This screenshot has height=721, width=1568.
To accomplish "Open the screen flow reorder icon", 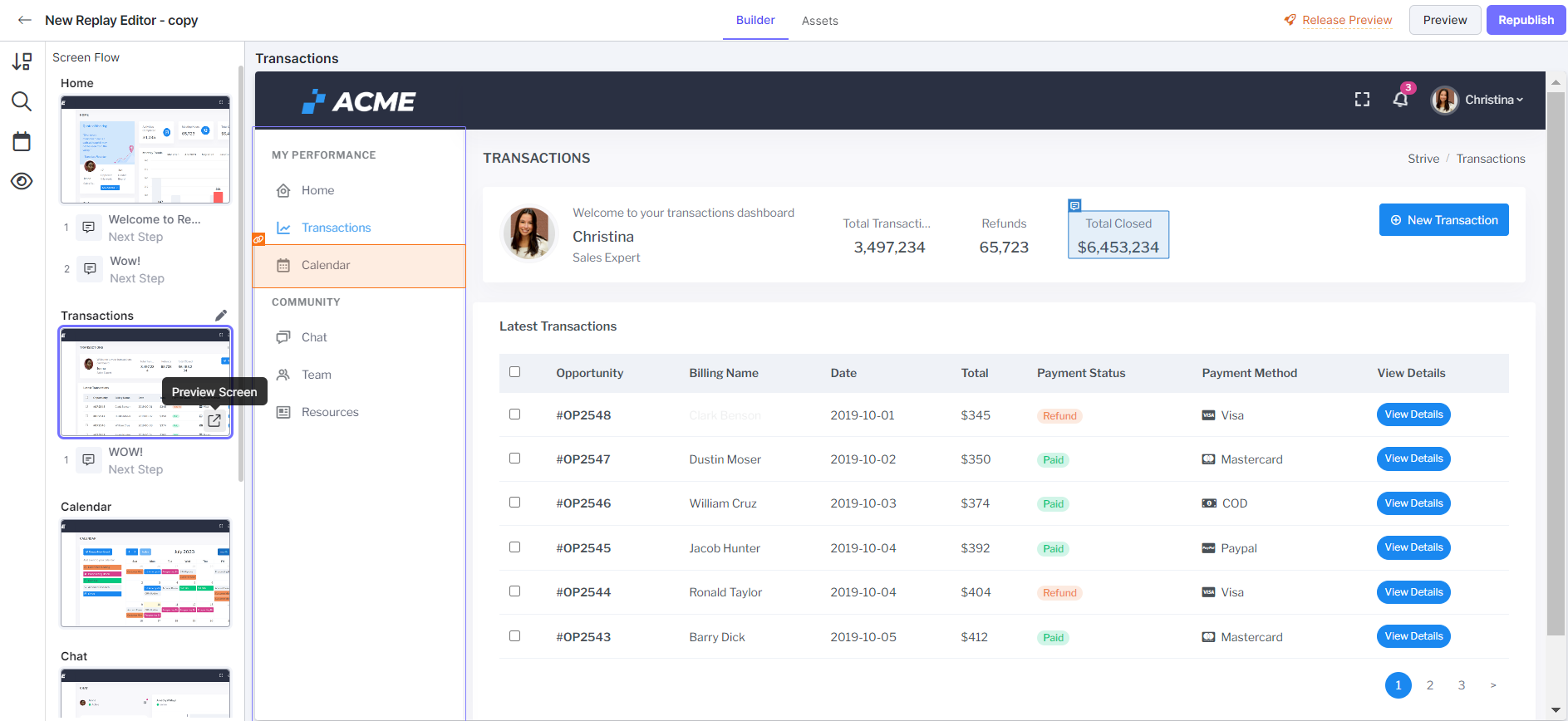I will [x=22, y=61].
